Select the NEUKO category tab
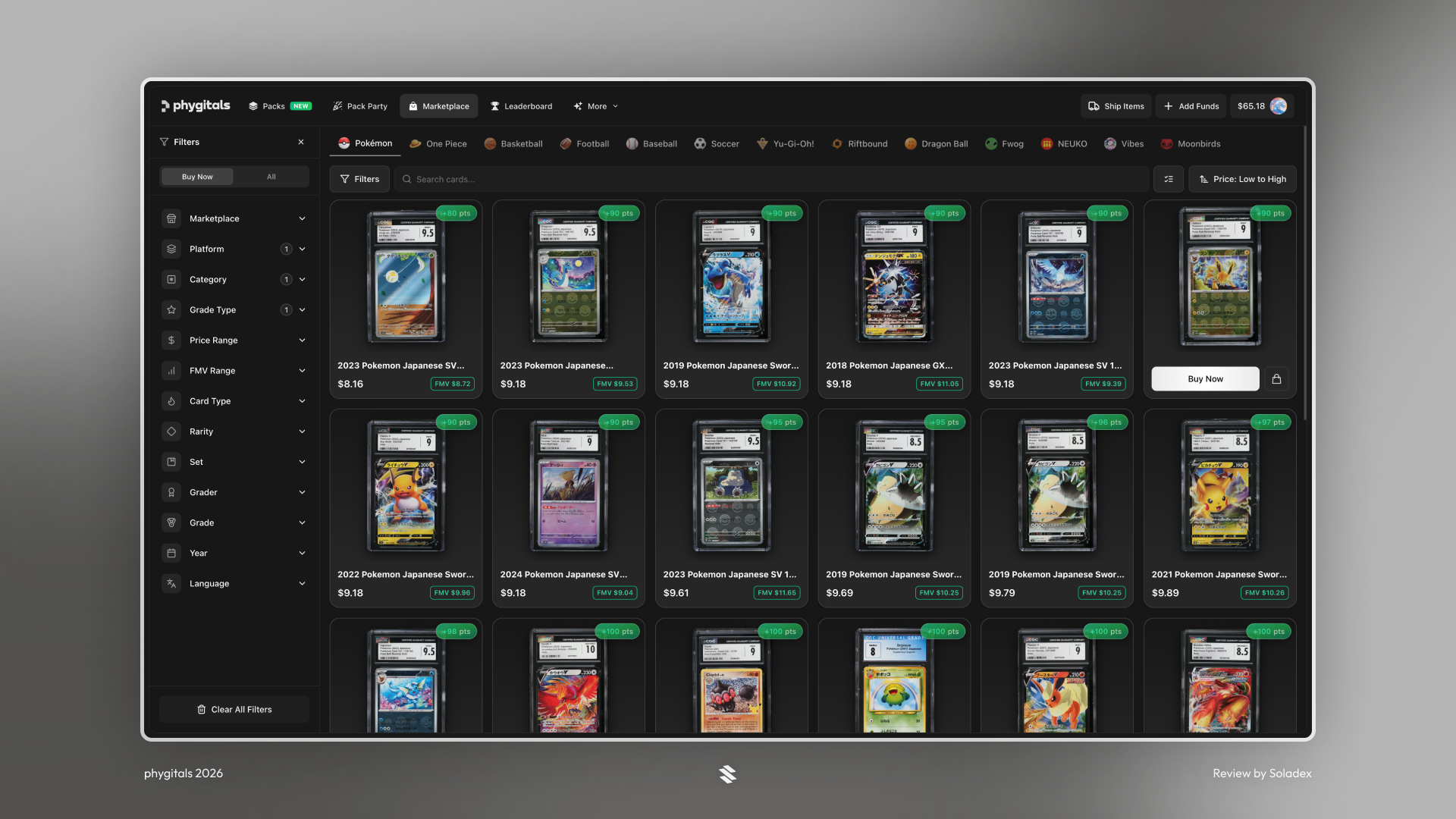 [1064, 143]
